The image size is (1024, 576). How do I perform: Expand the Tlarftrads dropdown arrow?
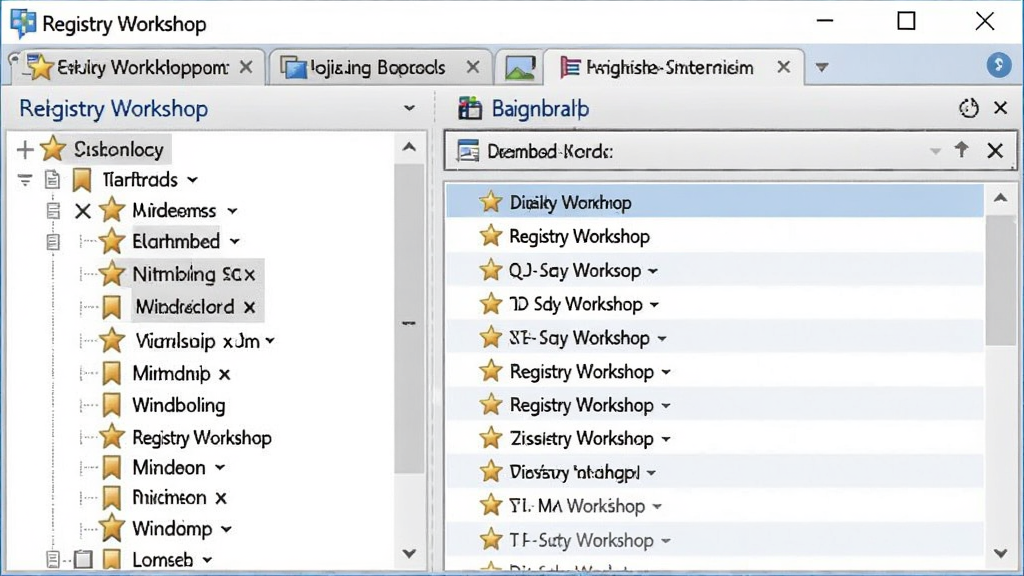[x=192, y=180]
